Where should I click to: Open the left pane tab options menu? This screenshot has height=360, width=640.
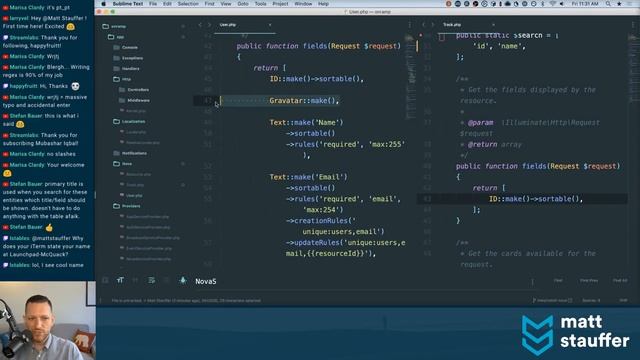pos(410,25)
